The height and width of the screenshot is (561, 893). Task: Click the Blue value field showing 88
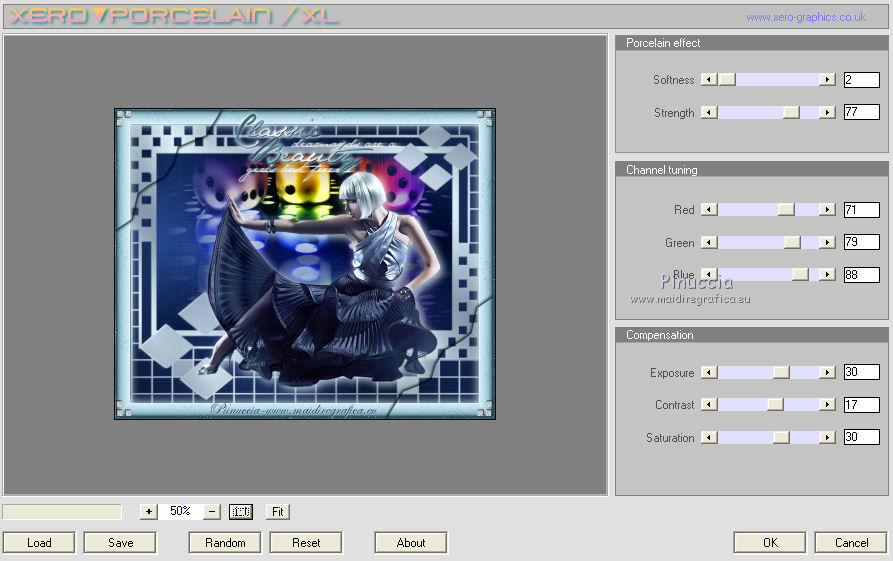coord(862,275)
